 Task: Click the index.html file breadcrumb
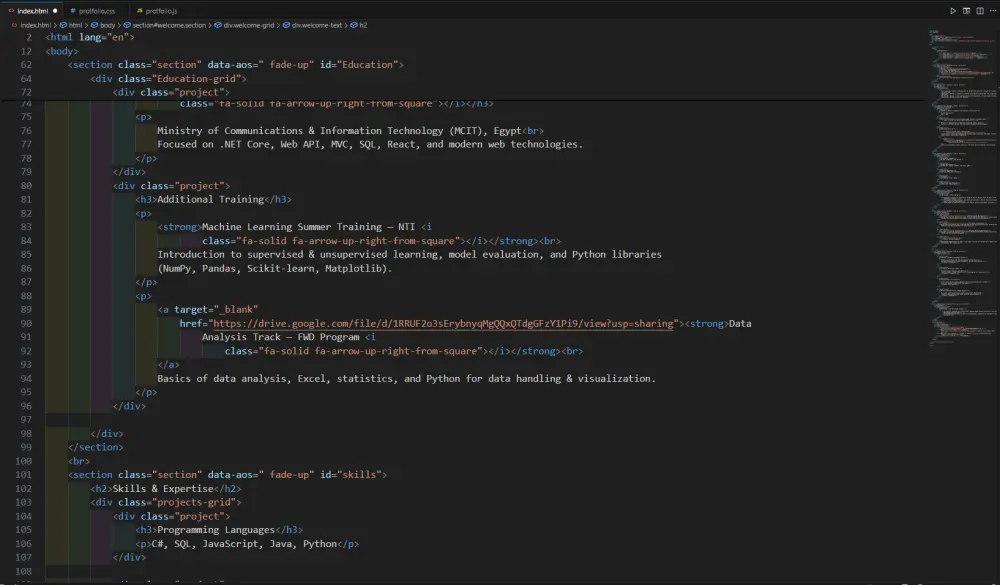(x=35, y=24)
